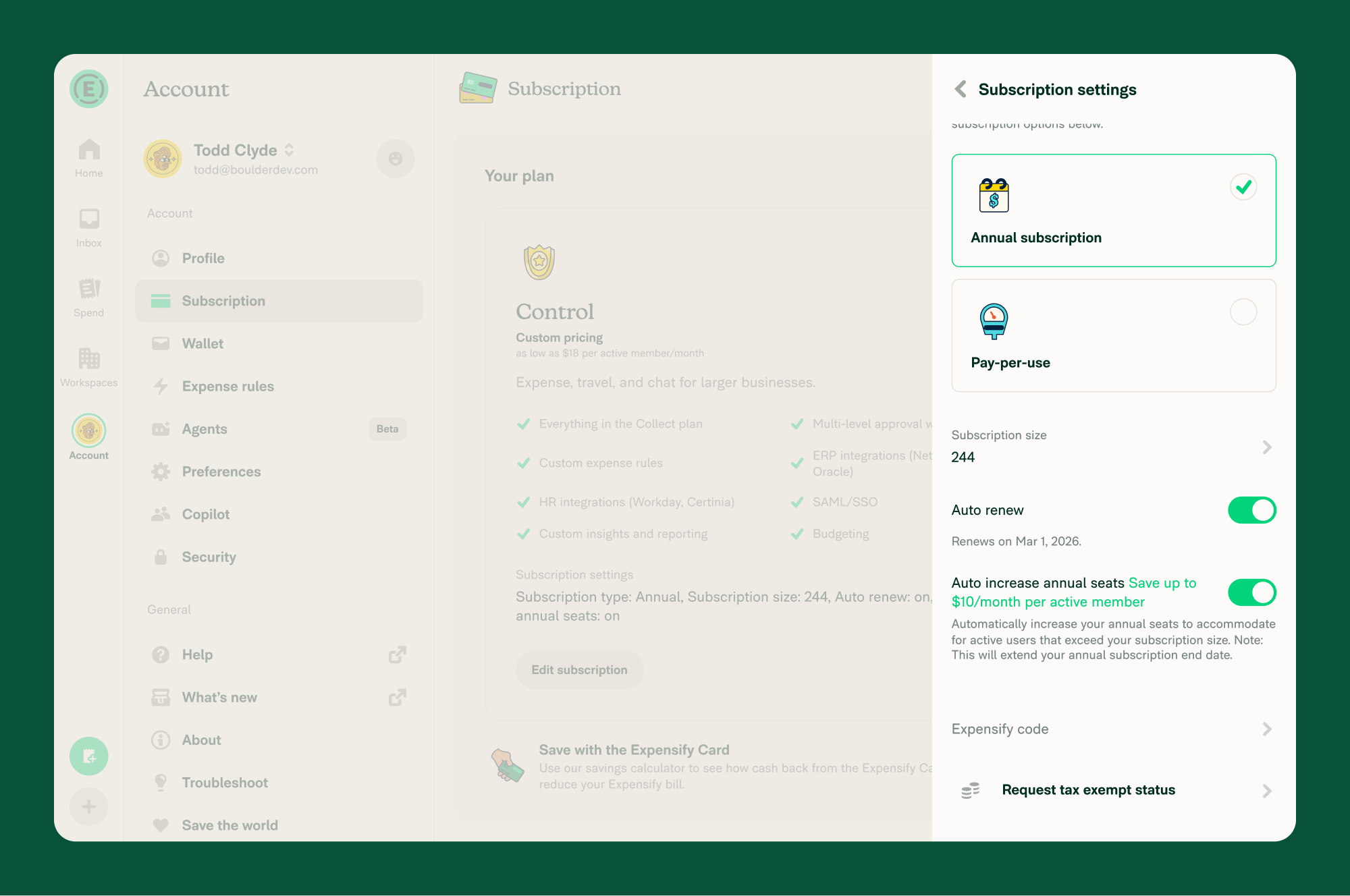
Task: Open the Request tax exempt status chevron
Action: 1267,791
